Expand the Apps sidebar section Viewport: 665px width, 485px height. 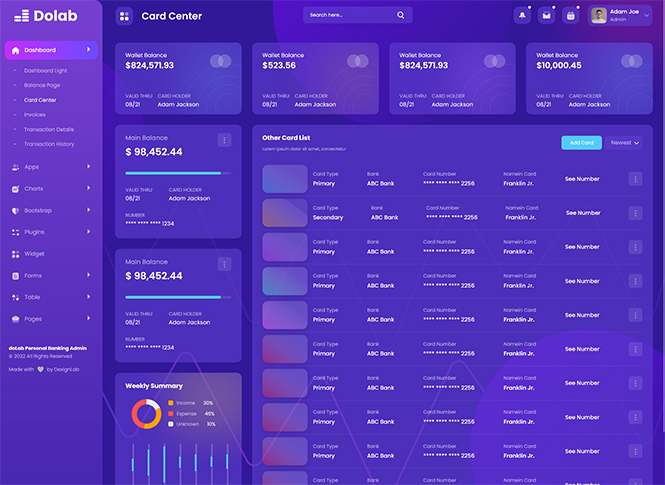pyautogui.click(x=32, y=167)
